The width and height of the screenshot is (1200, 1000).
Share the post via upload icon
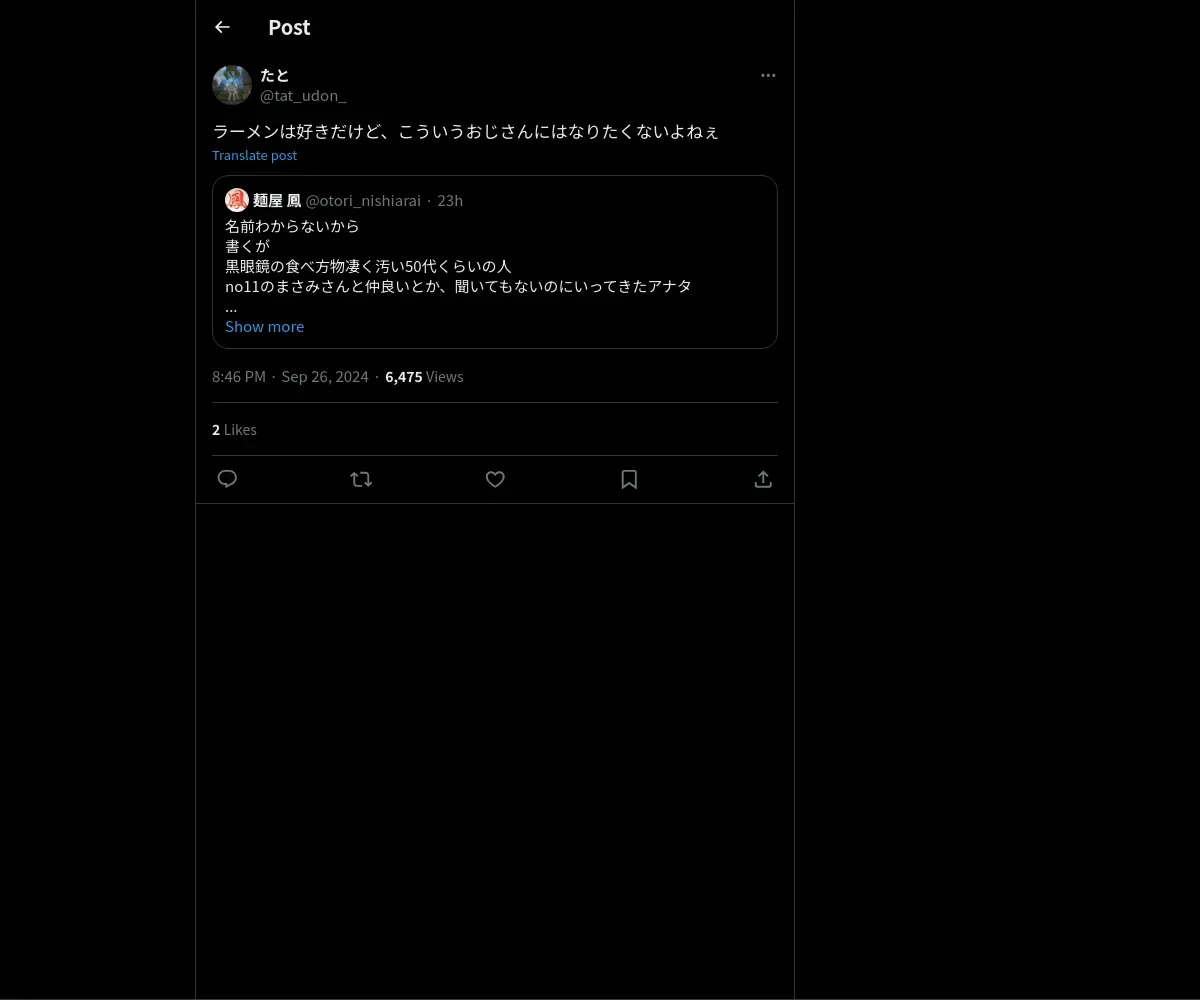pos(763,479)
